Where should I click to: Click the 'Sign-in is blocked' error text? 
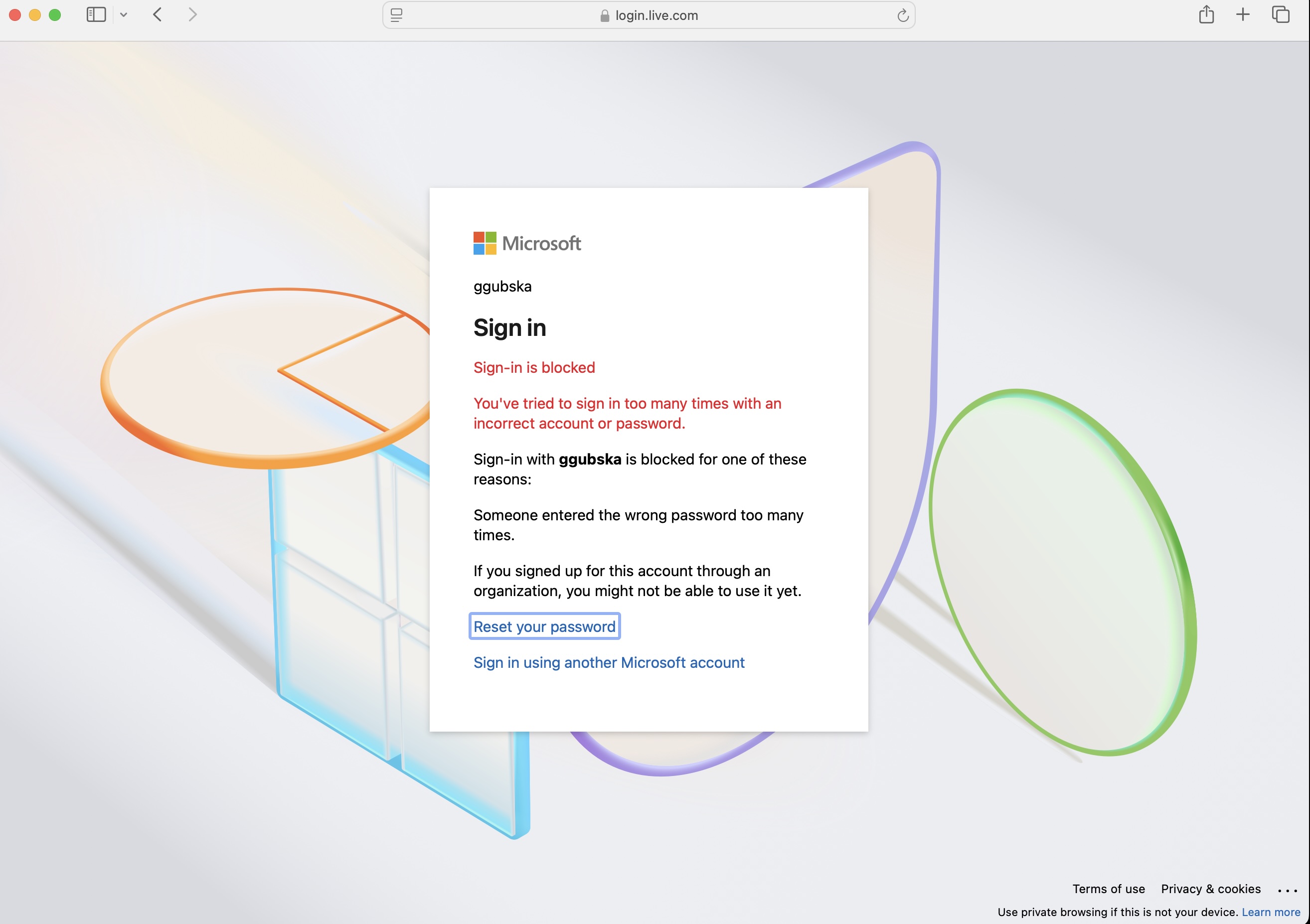tap(534, 367)
